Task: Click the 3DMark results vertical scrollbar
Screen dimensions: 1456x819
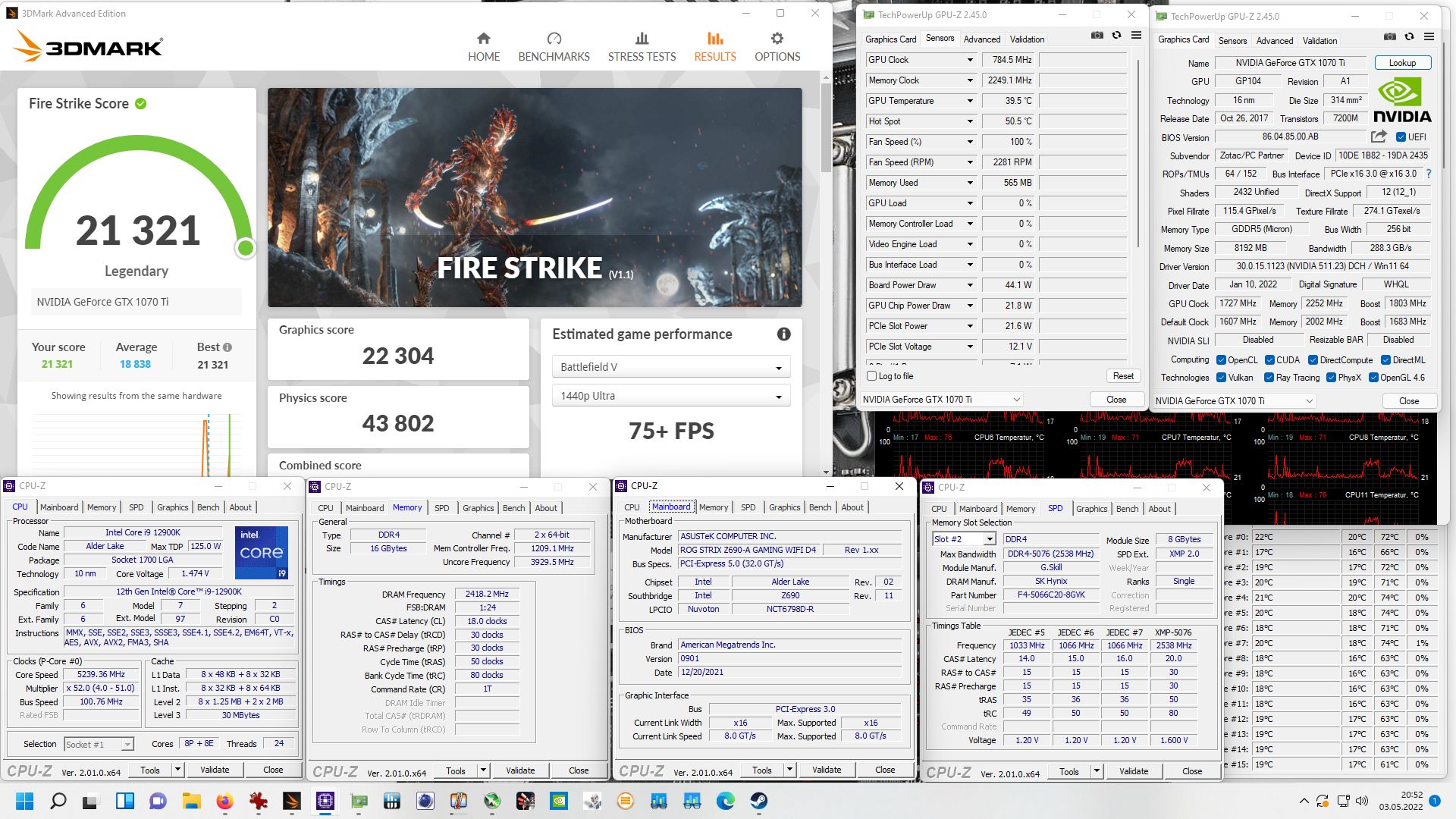Action: pos(826,129)
